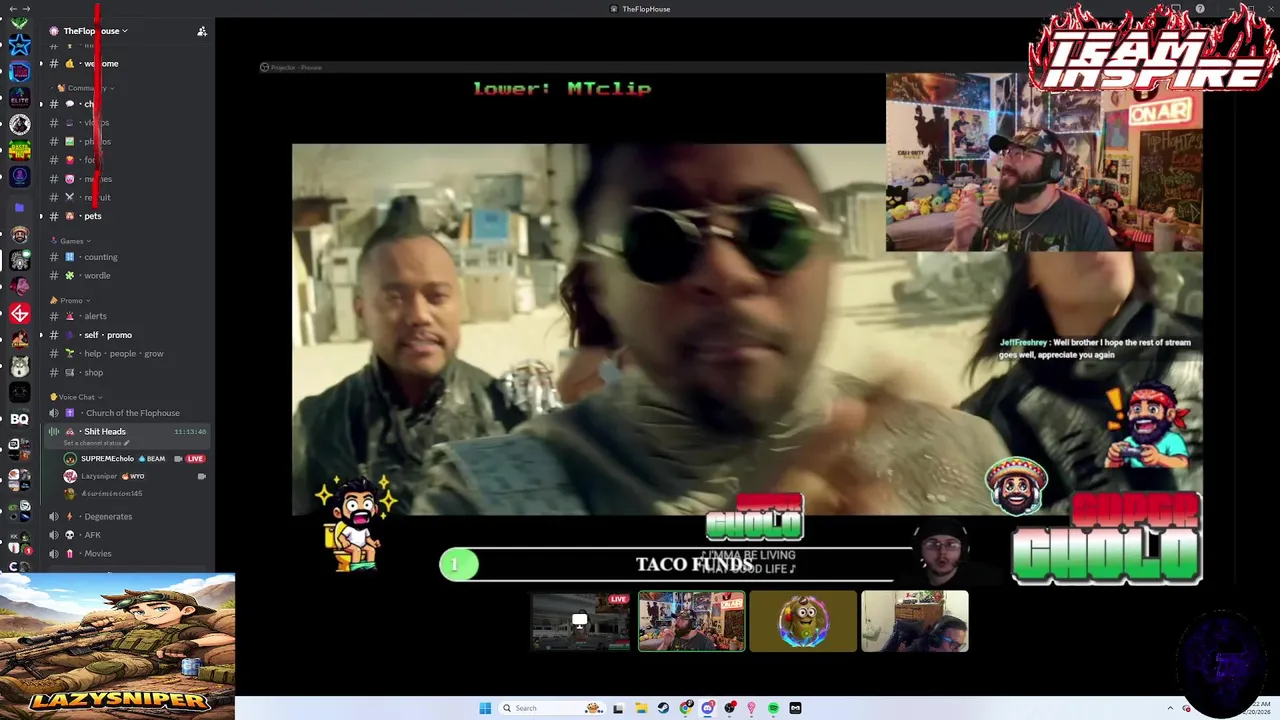1280x720 pixels.
Task: Click the invite people icon beside server name
Action: 202,31
